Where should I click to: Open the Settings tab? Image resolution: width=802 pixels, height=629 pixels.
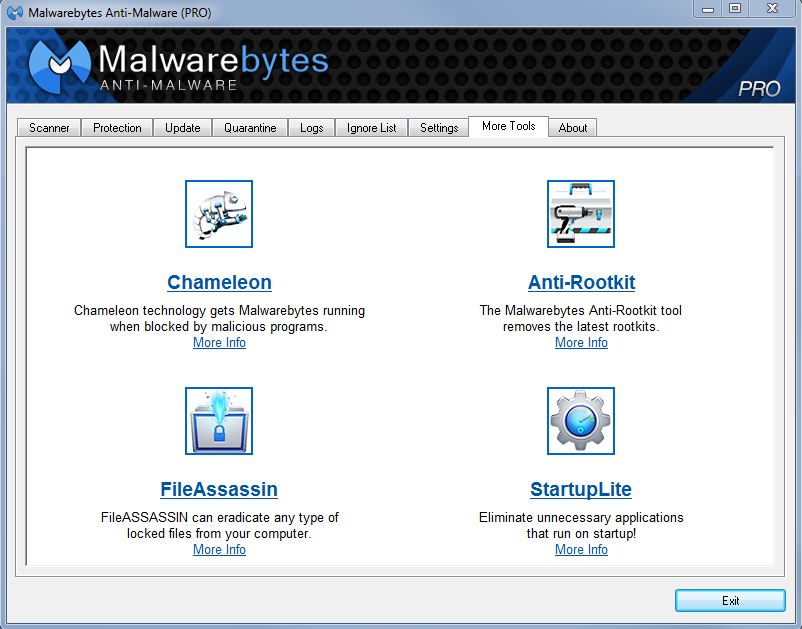tap(439, 128)
